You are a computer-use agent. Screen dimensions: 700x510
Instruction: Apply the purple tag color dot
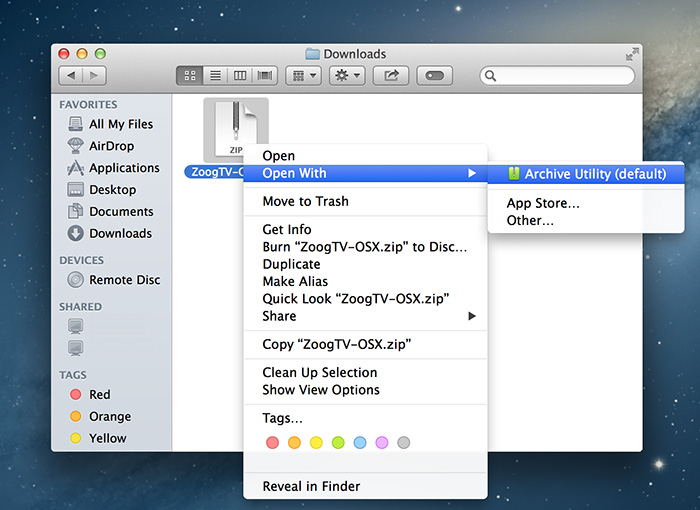point(382,443)
